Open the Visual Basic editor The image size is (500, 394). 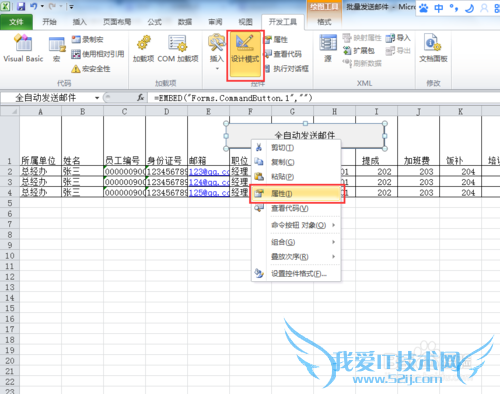(23, 49)
